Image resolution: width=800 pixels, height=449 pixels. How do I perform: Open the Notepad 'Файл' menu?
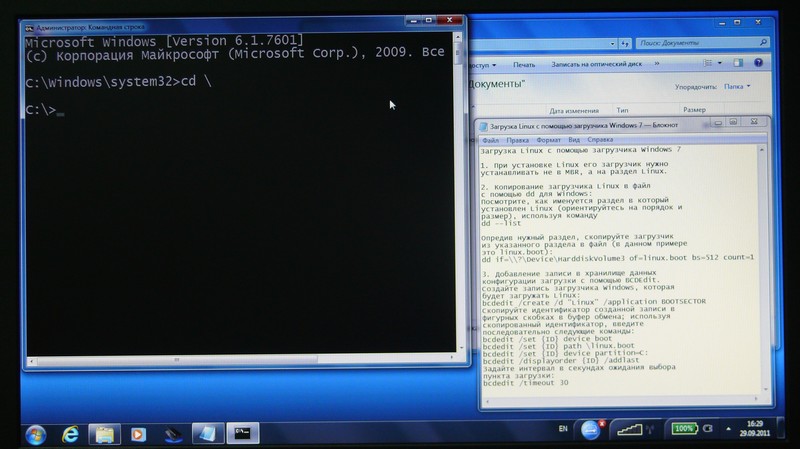(490, 140)
